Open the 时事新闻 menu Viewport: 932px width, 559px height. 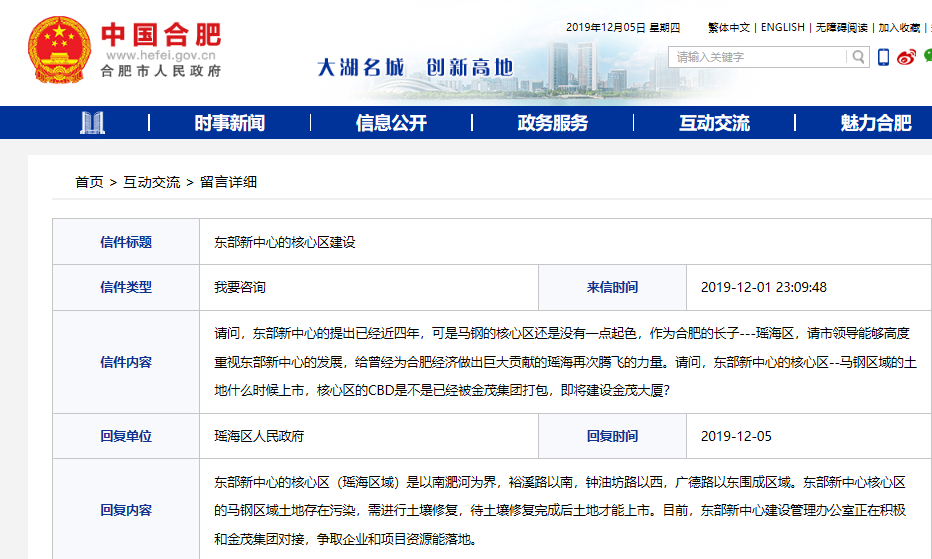230,123
